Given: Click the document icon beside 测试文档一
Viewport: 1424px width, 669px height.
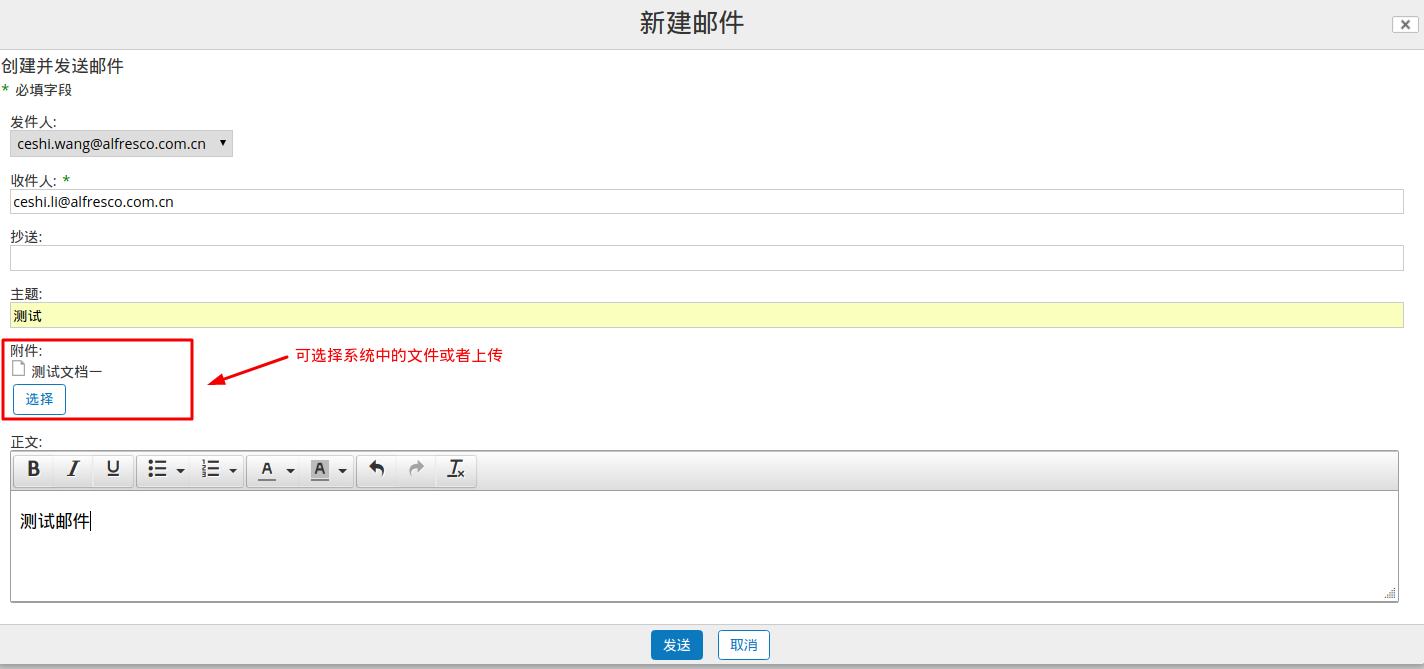Looking at the screenshot, I should pos(18,369).
